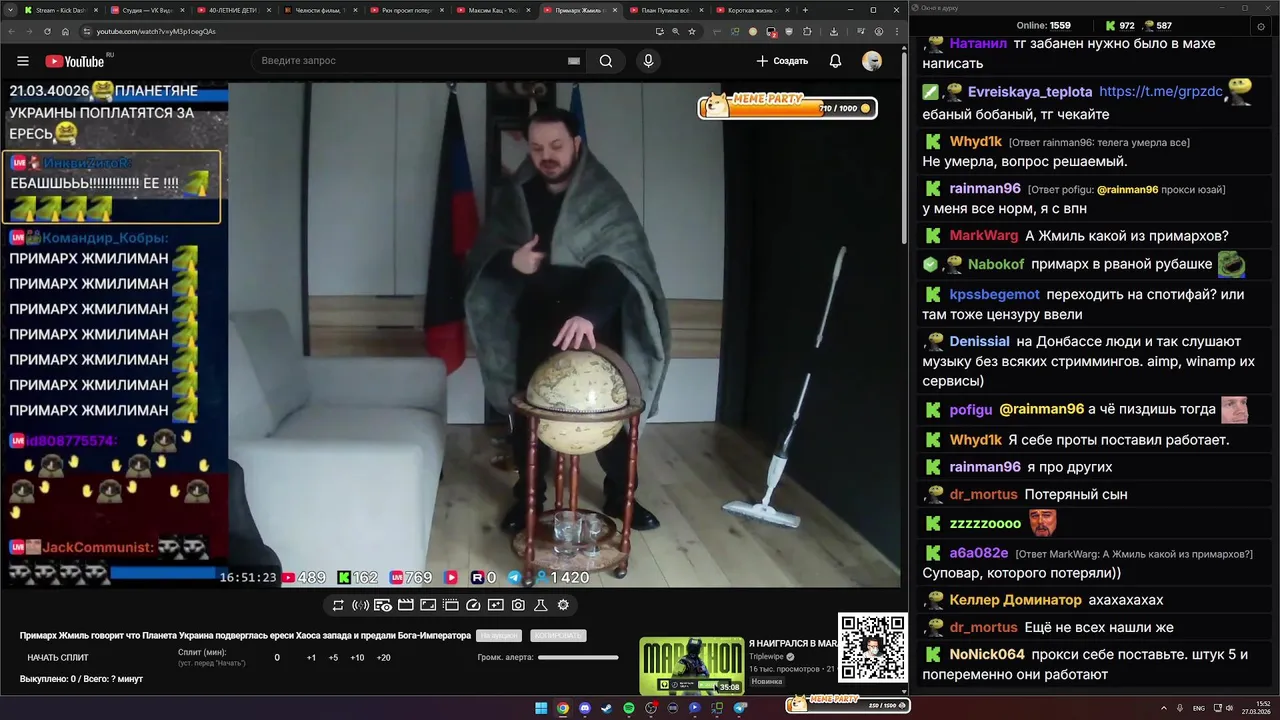Open chat window settings gear at top right
Screen dimensions: 1280x720
coord(1260,26)
